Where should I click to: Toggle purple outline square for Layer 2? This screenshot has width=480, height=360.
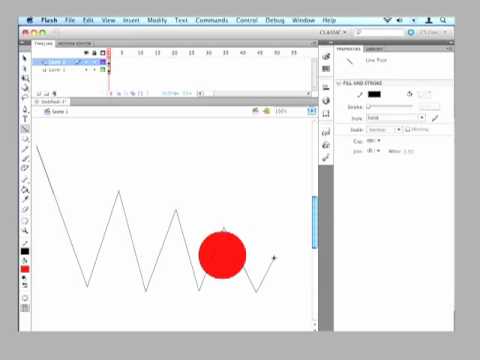(103, 62)
